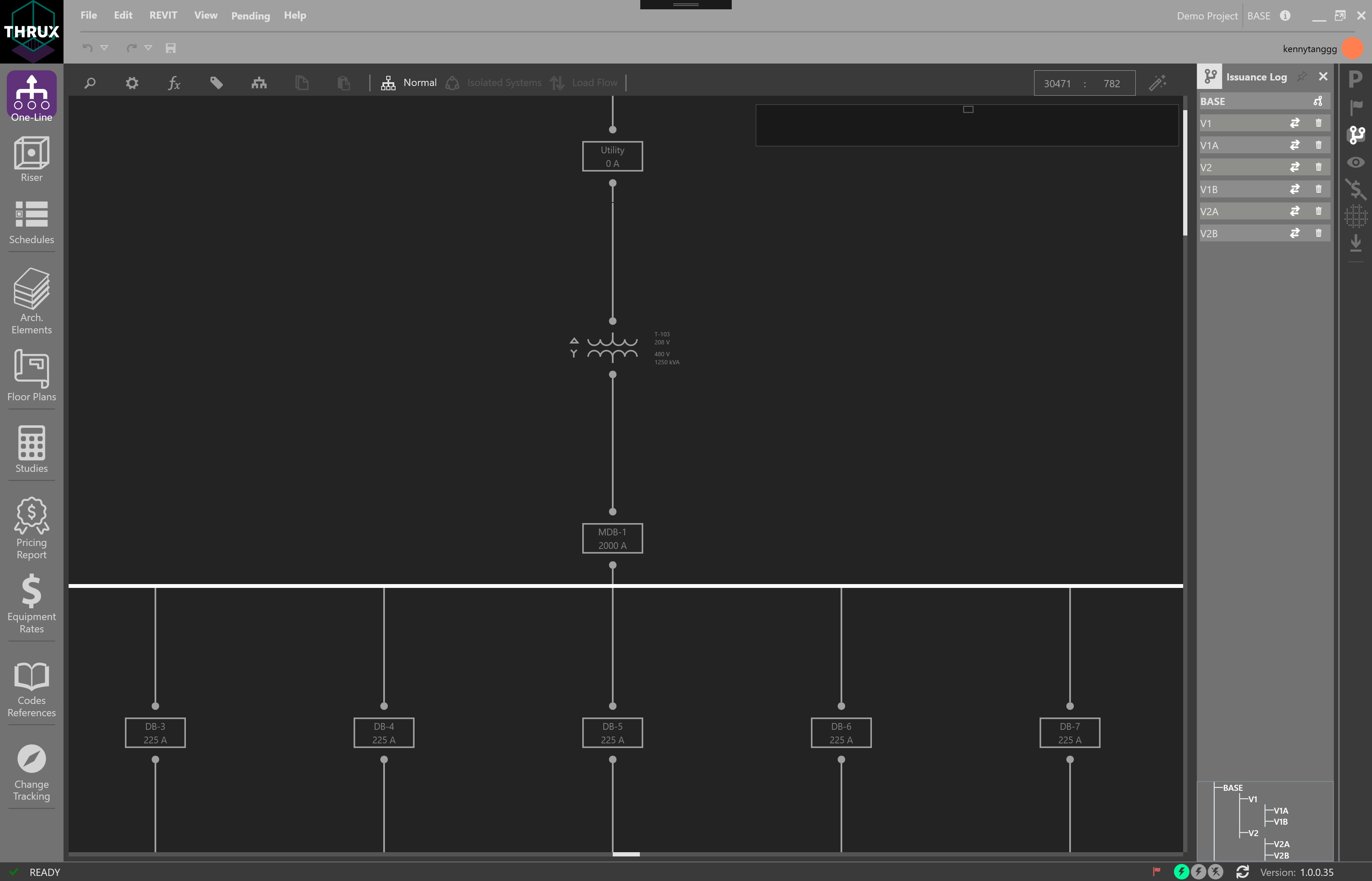The width and height of the screenshot is (1372, 881).
Task: Click the download arrow icon in the right sidebar
Action: click(x=1355, y=243)
